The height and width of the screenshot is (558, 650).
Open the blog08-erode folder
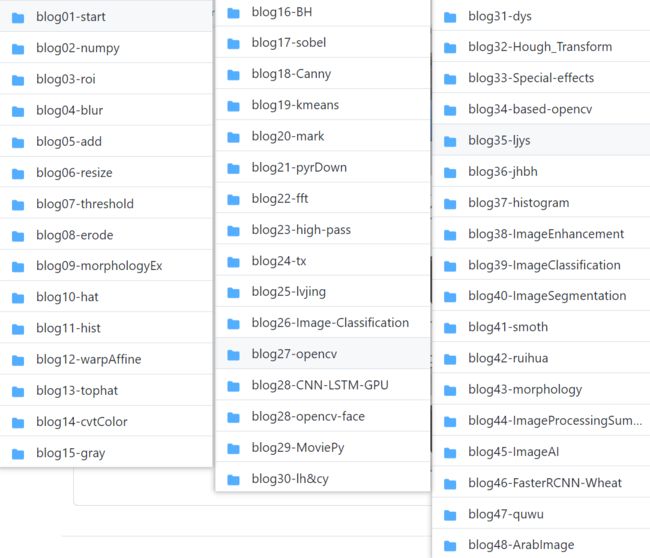point(106,235)
